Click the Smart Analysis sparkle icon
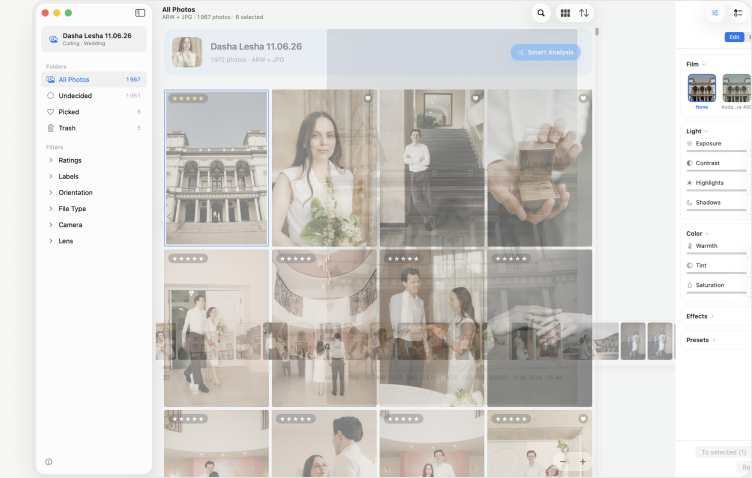The height and width of the screenshot is (478, 752). coord(520,52)
